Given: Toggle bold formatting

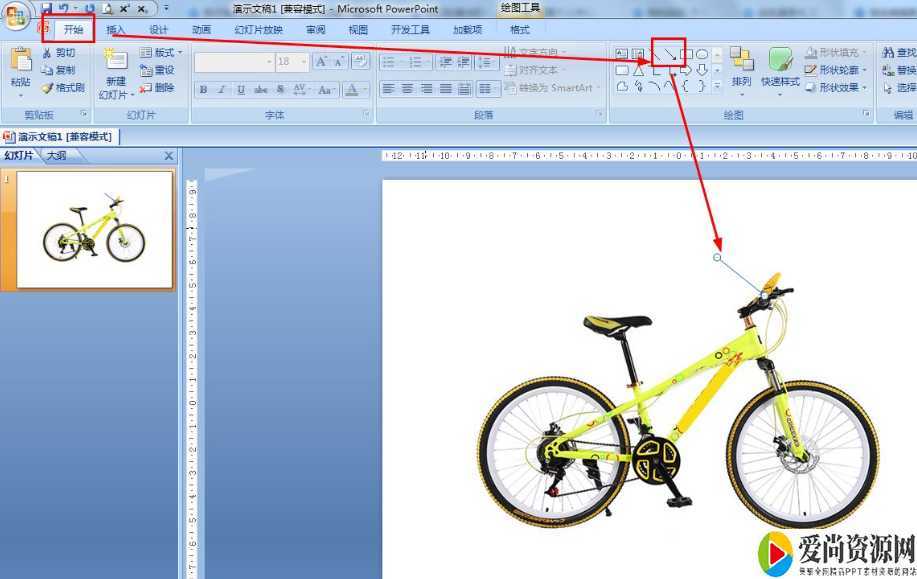Looking at the screenshot, I should click(x=204, y=90).
